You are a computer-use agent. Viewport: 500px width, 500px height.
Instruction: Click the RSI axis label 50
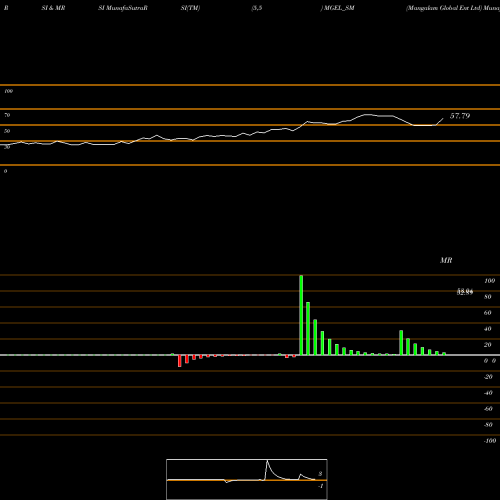coord(7,131)
